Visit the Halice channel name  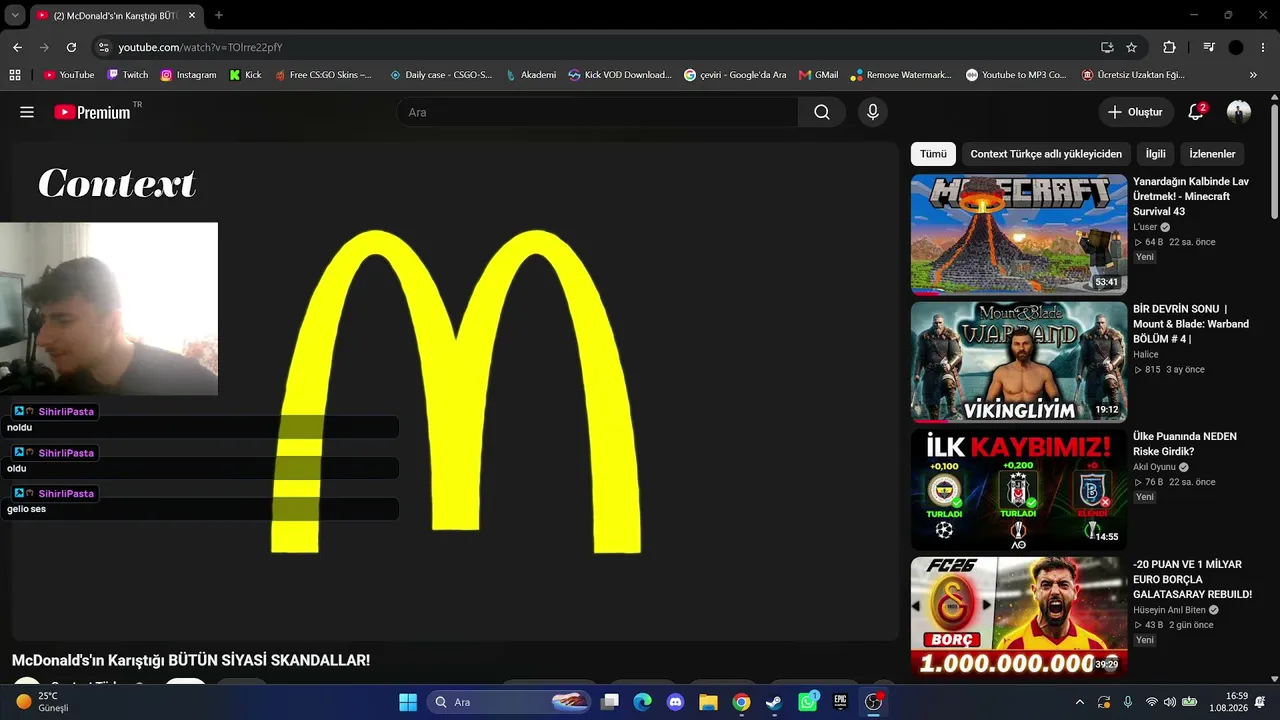1146,354
